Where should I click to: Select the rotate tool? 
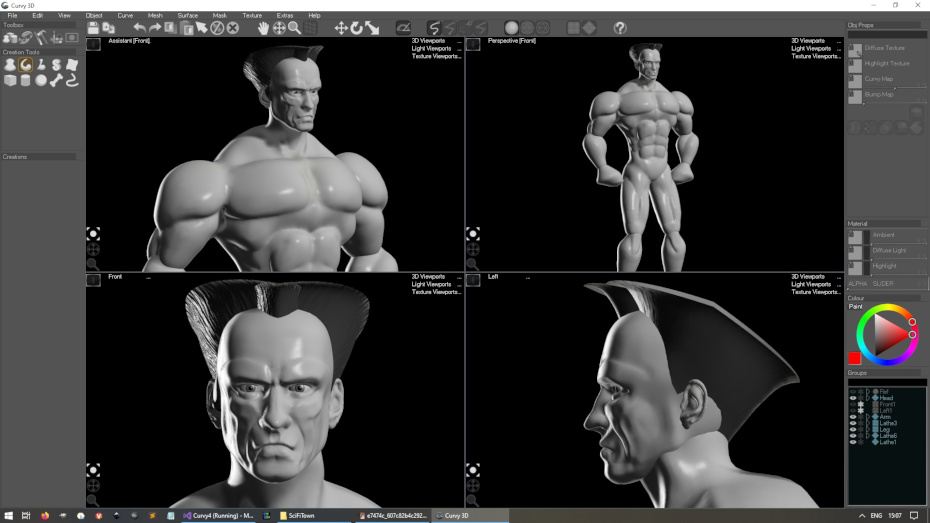tap(356, 28)
